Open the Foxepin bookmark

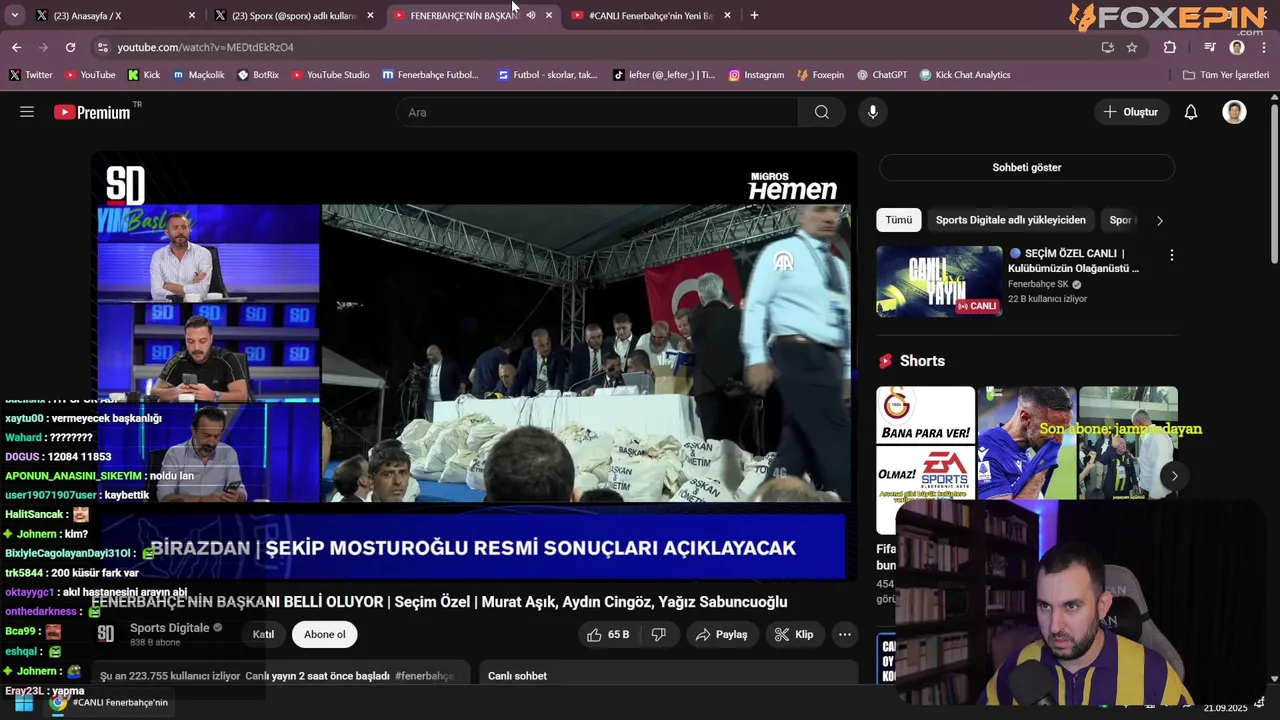(820, 75)
